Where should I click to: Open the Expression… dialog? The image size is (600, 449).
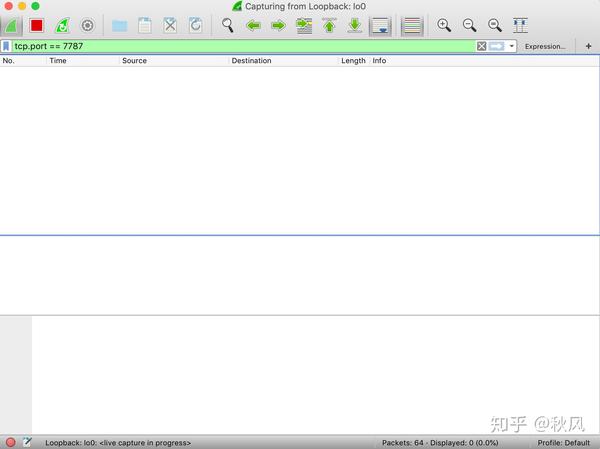click(x=545, y=46)
